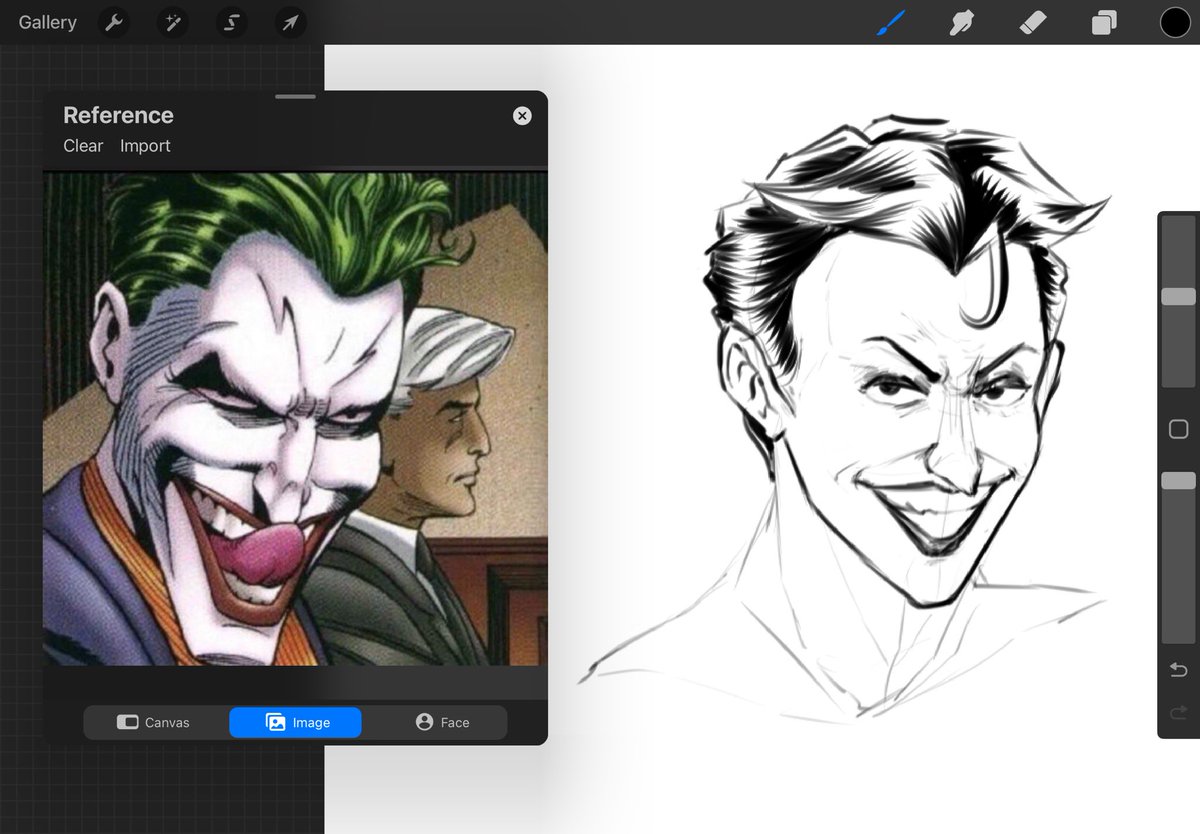Select the Image tab in Reference panel
The image size is (1200, 834).
tap(295, 722)
